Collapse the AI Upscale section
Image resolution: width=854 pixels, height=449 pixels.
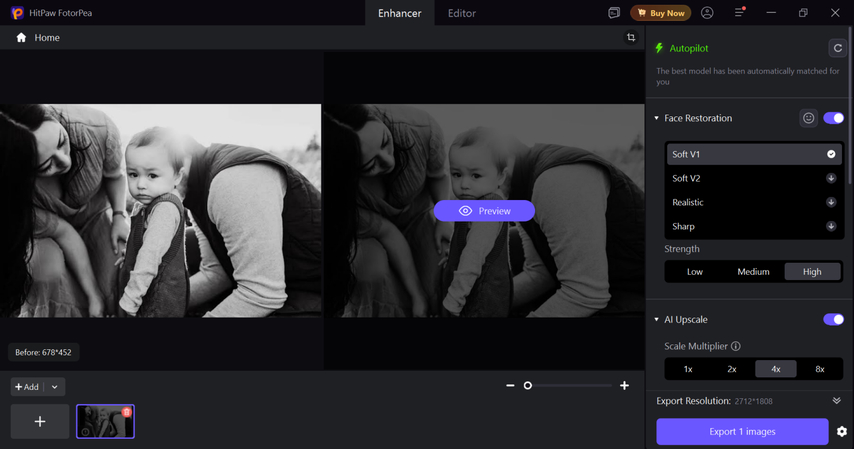point(656,319)
